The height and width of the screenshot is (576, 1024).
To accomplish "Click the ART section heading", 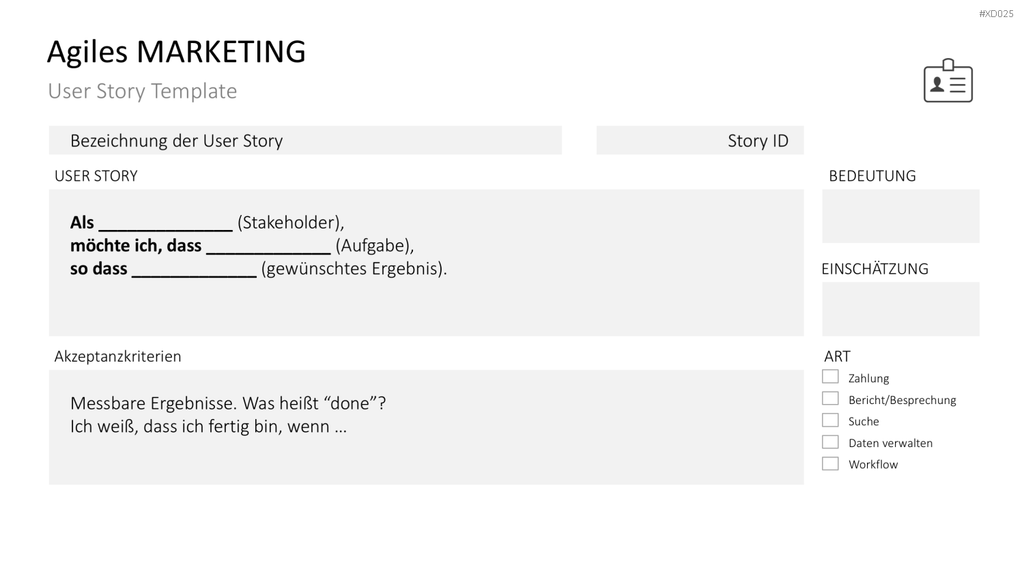I will 837,356.
